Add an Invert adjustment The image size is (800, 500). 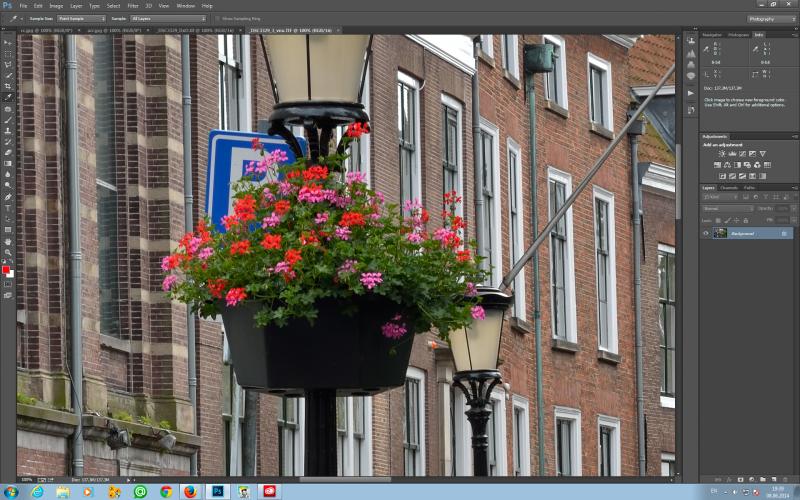722,176
